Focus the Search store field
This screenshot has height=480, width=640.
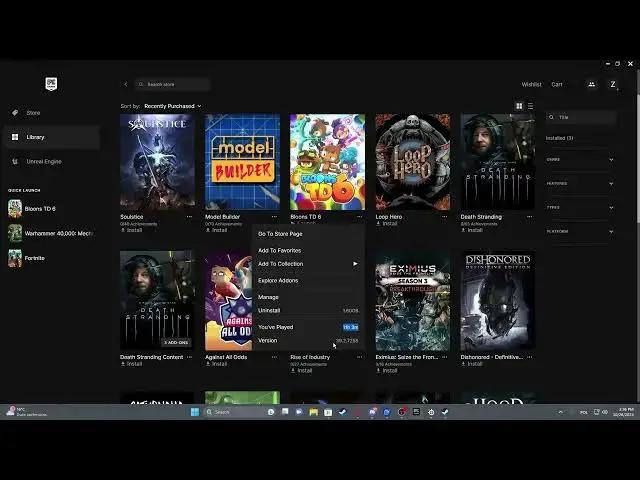(x=173, y=84)
